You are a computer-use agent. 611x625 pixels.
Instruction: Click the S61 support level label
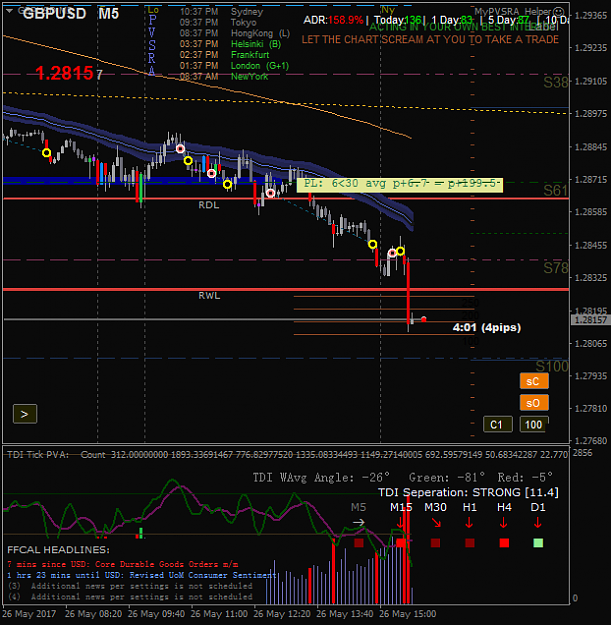556,191
